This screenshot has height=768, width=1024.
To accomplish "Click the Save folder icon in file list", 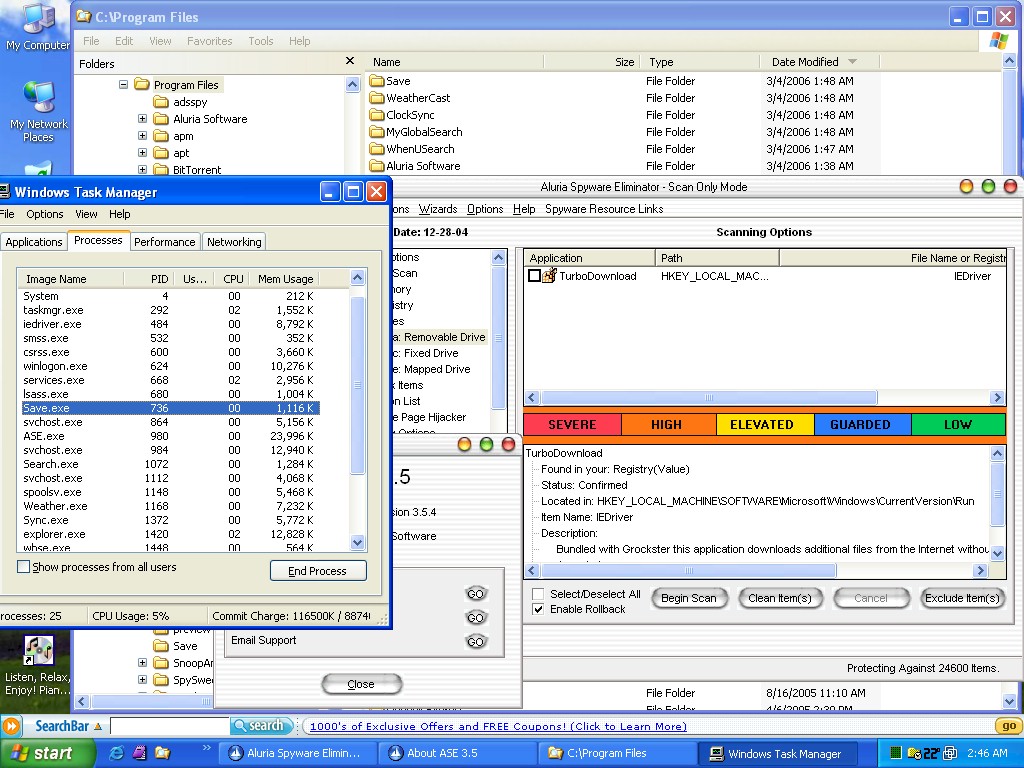I will 376,81.
